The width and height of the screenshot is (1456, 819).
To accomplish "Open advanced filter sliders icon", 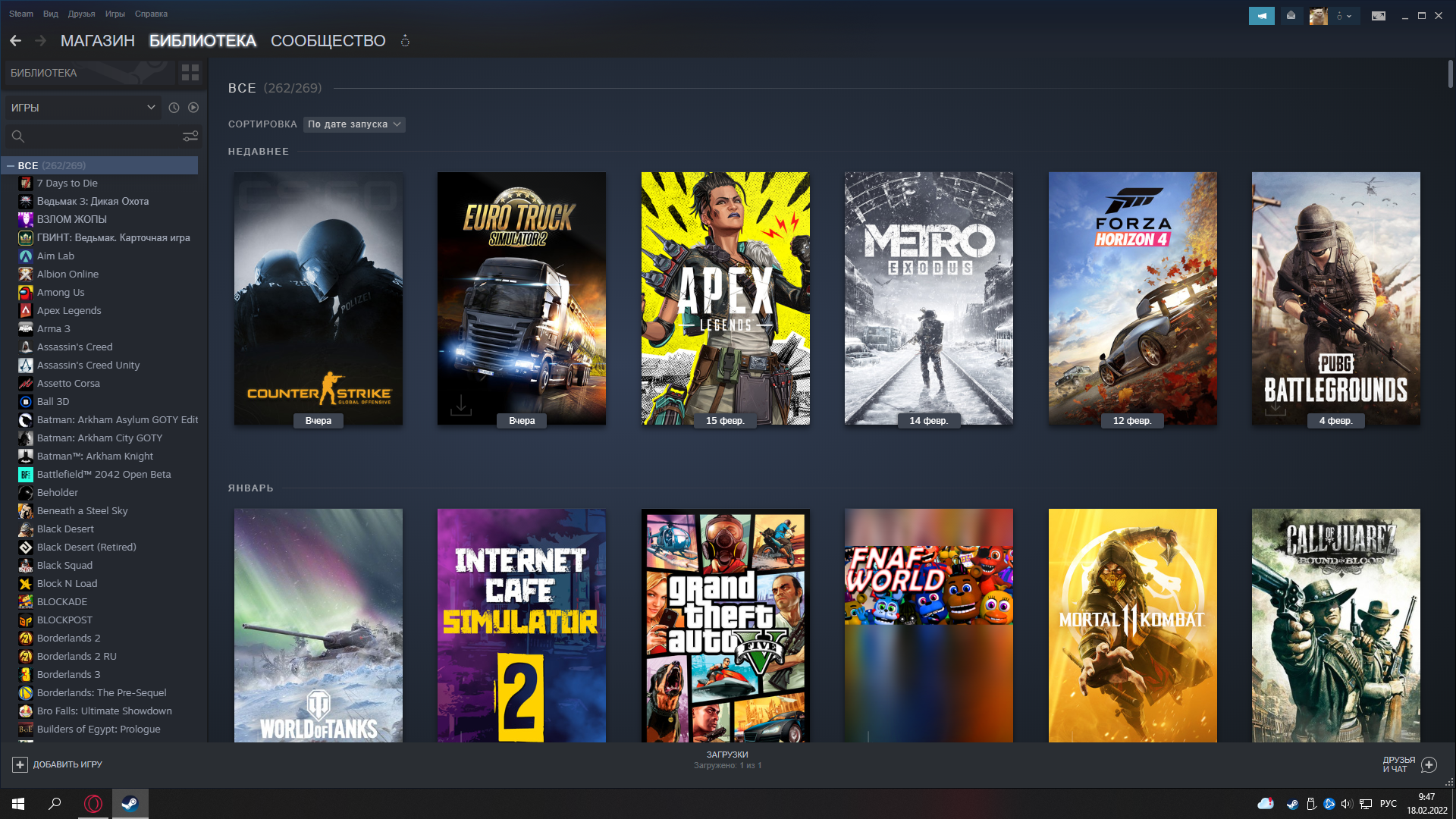I will tap(190, 136).
